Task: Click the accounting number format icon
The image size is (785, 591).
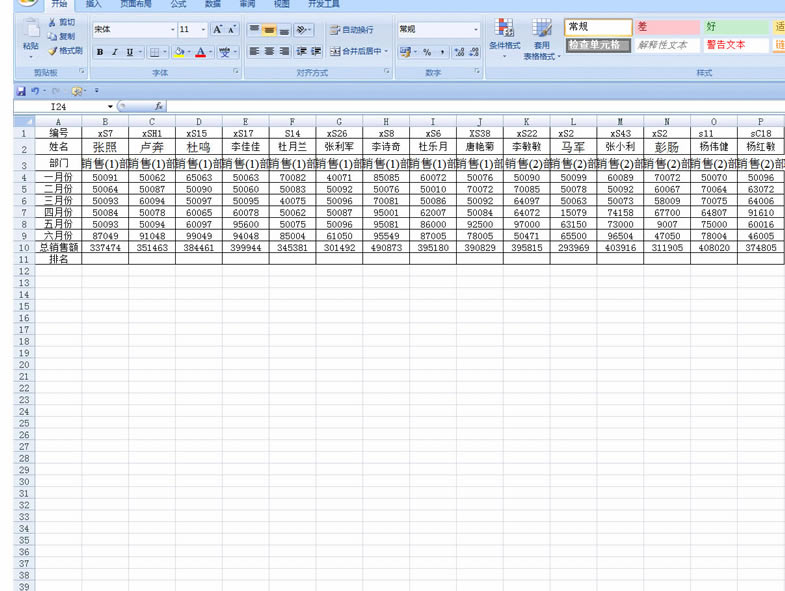Action: point(405,52)
